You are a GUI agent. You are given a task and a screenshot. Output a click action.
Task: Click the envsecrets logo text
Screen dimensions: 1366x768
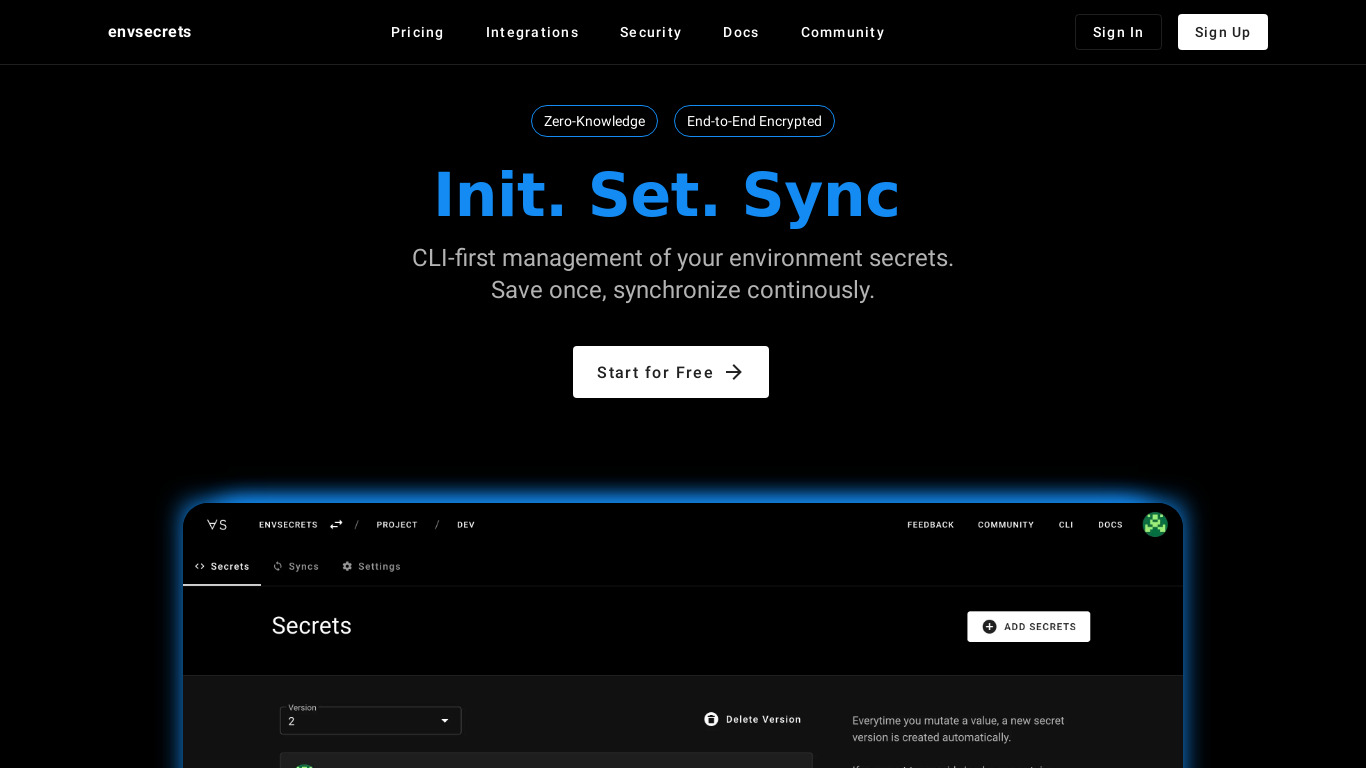pyautogui.click(x=149, y=32)
